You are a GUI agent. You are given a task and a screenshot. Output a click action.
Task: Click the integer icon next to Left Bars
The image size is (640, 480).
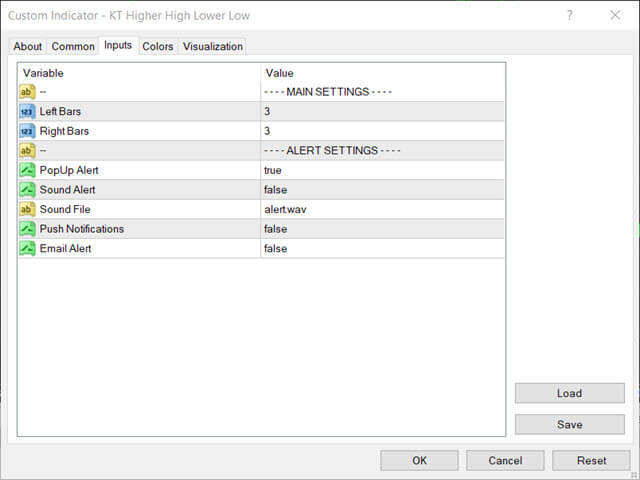pyautogui.click(x=27, y=111)
